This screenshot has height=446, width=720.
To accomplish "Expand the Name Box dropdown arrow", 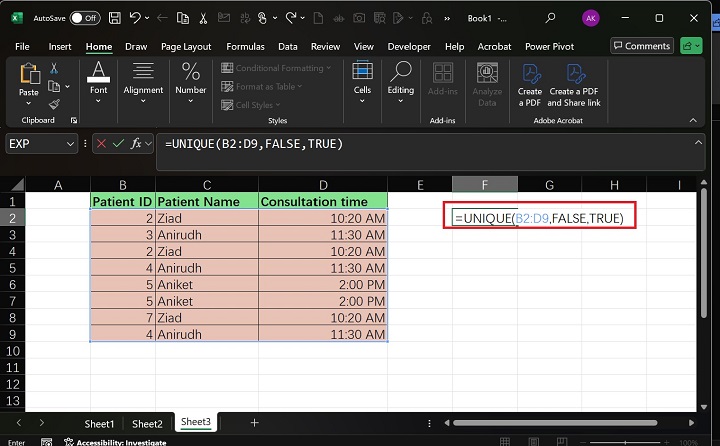I will (70, 145).
